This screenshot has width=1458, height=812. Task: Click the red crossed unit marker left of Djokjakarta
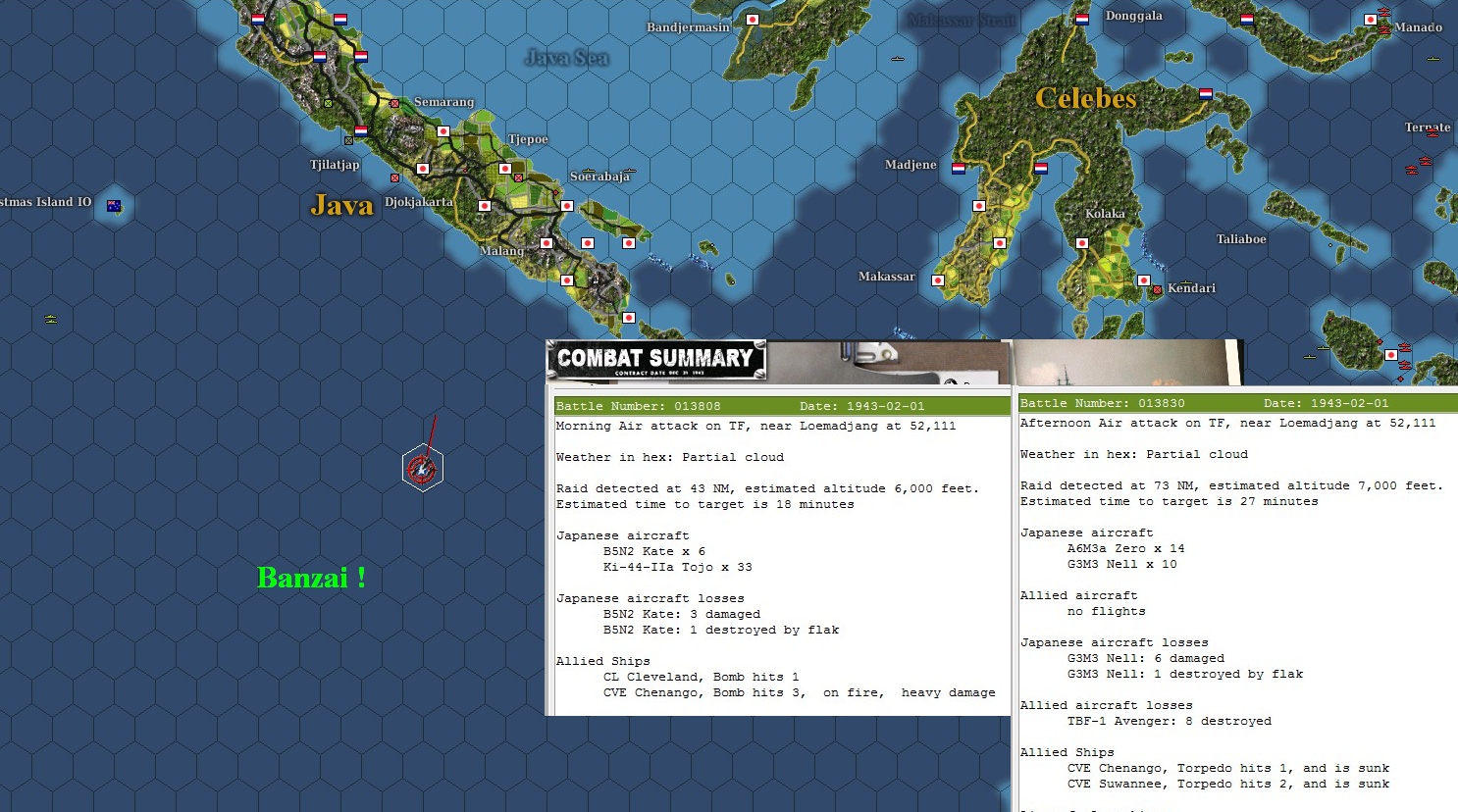point(394,178)
